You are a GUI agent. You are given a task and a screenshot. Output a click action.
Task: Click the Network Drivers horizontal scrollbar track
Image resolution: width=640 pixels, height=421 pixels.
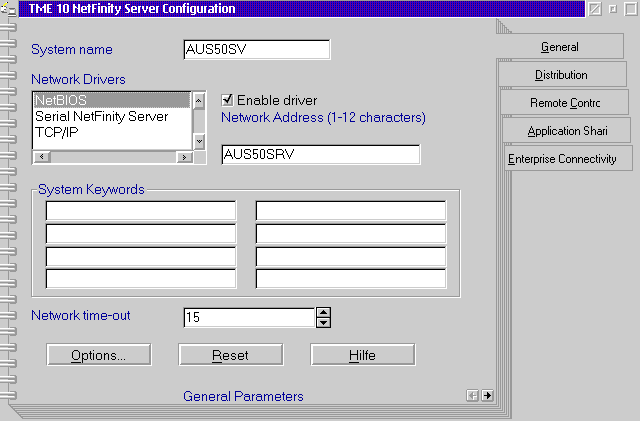[113, 157]
